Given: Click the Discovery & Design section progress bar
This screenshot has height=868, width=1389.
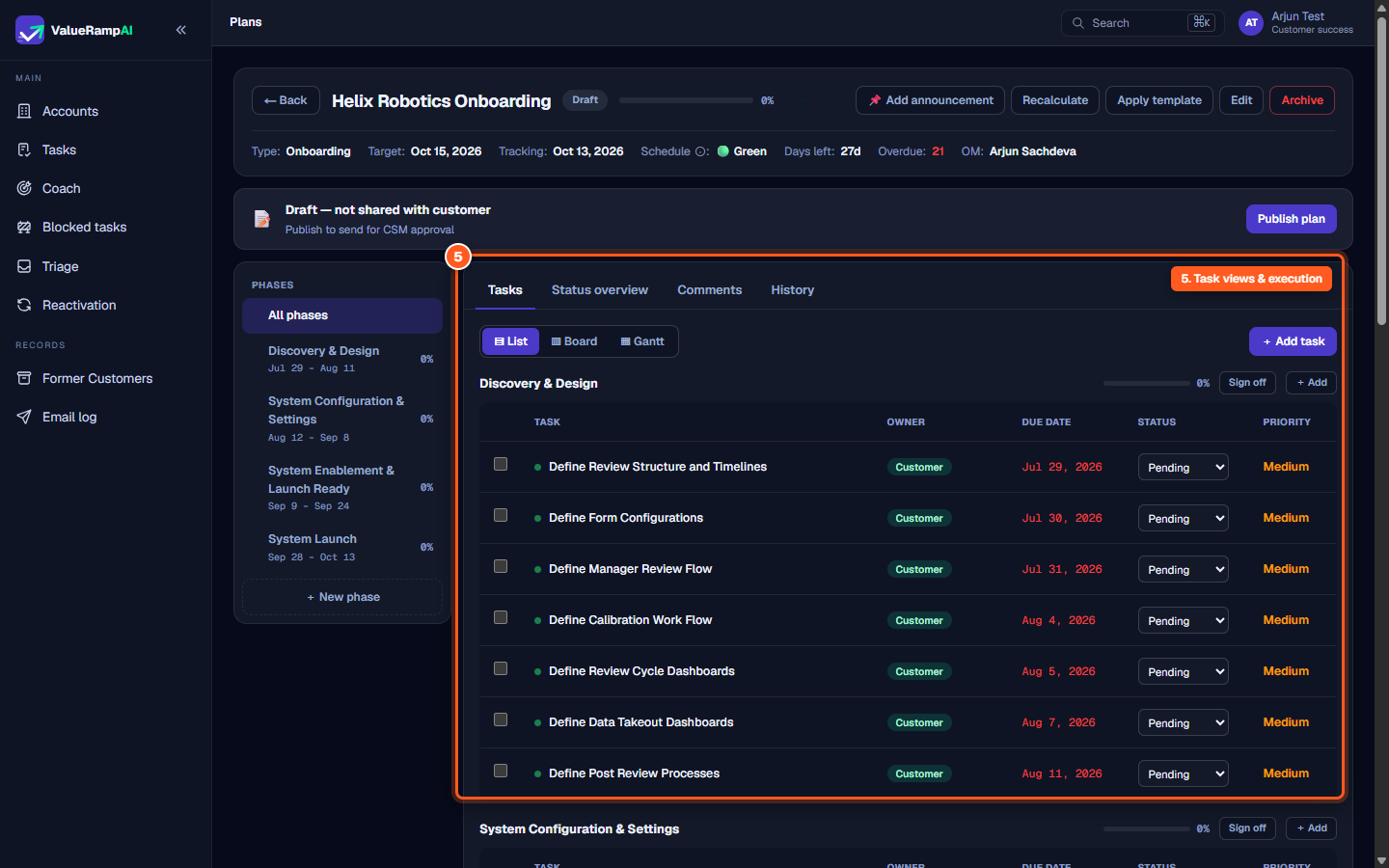Looking at the screenshot, I should click(x=1147, y=383).
